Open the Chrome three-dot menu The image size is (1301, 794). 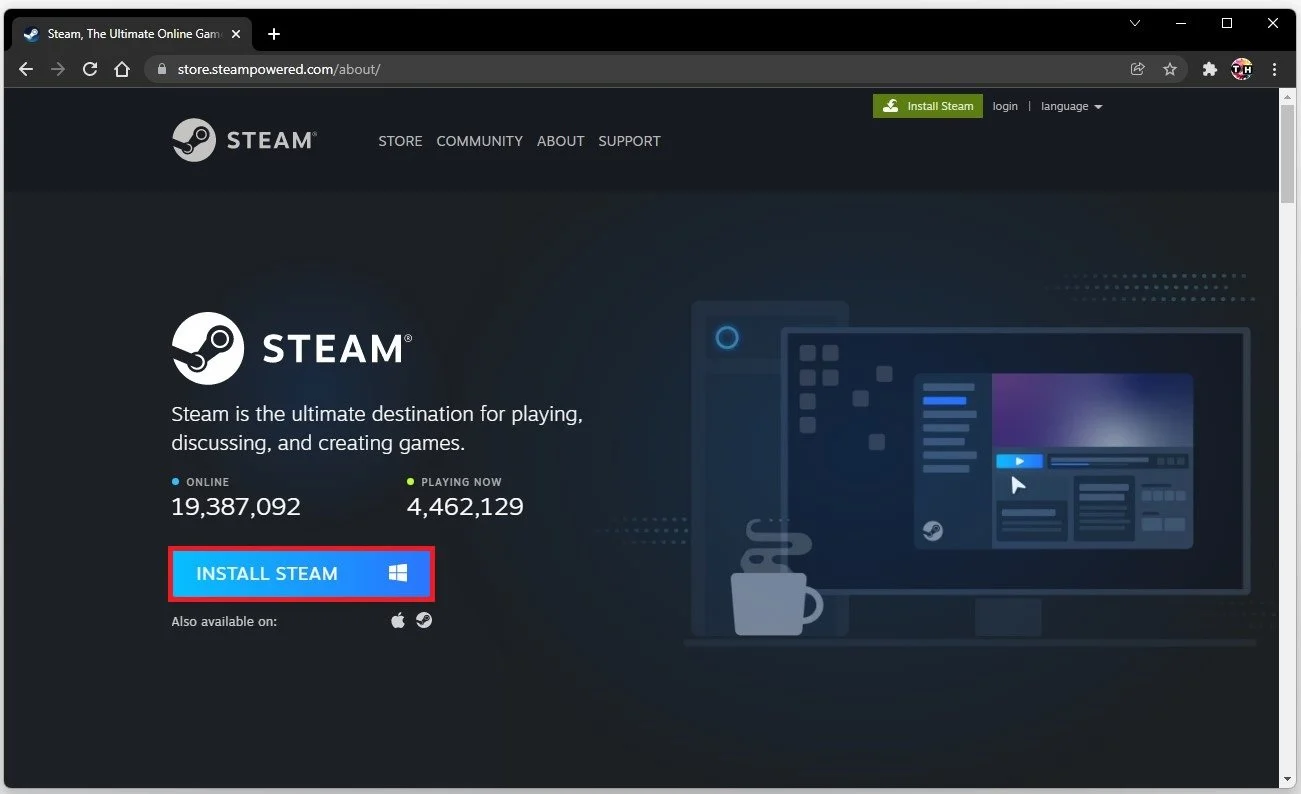point(1274,69)
